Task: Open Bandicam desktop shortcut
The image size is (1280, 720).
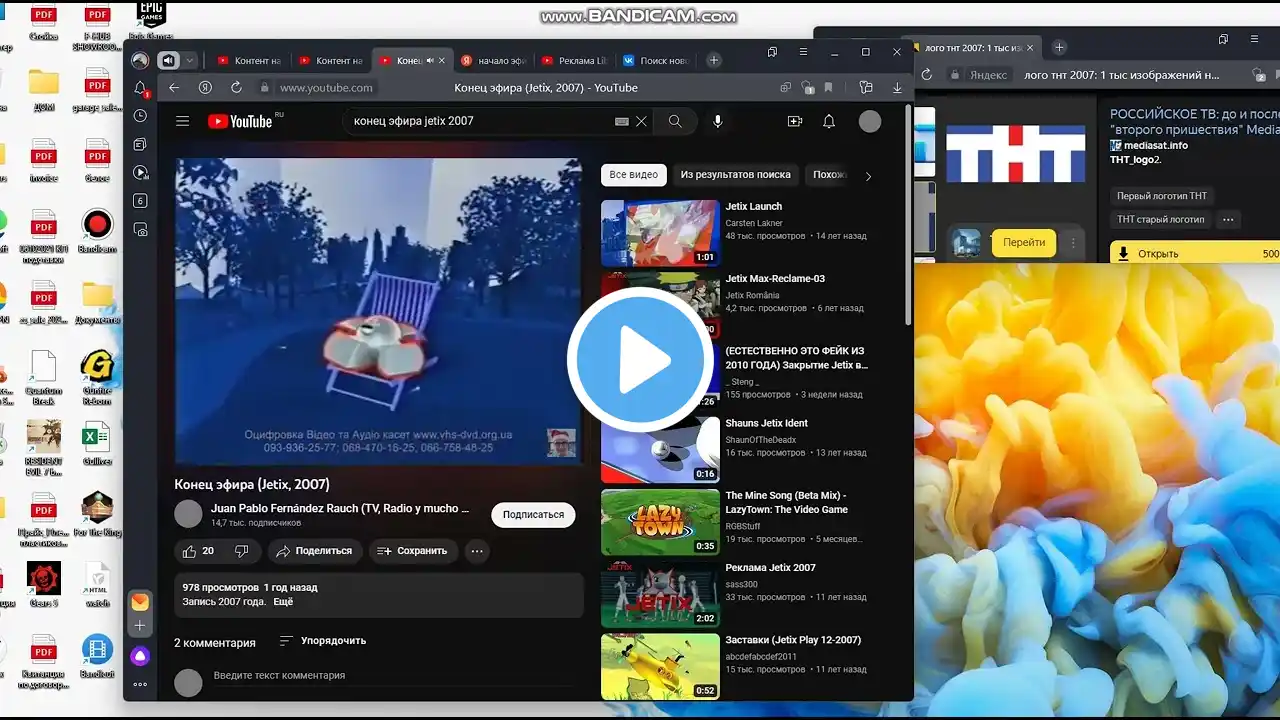Action: click(97, 230)
